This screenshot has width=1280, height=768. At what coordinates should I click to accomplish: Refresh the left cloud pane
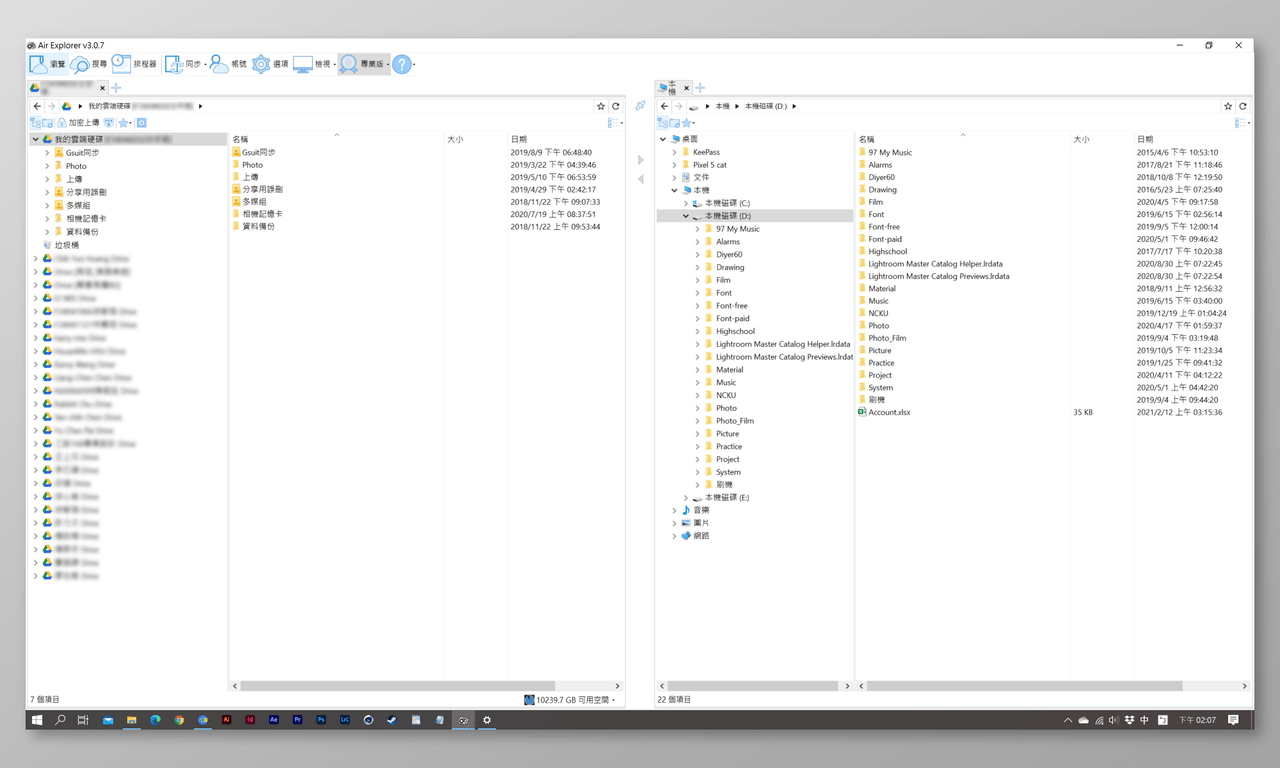click(616, 106)
